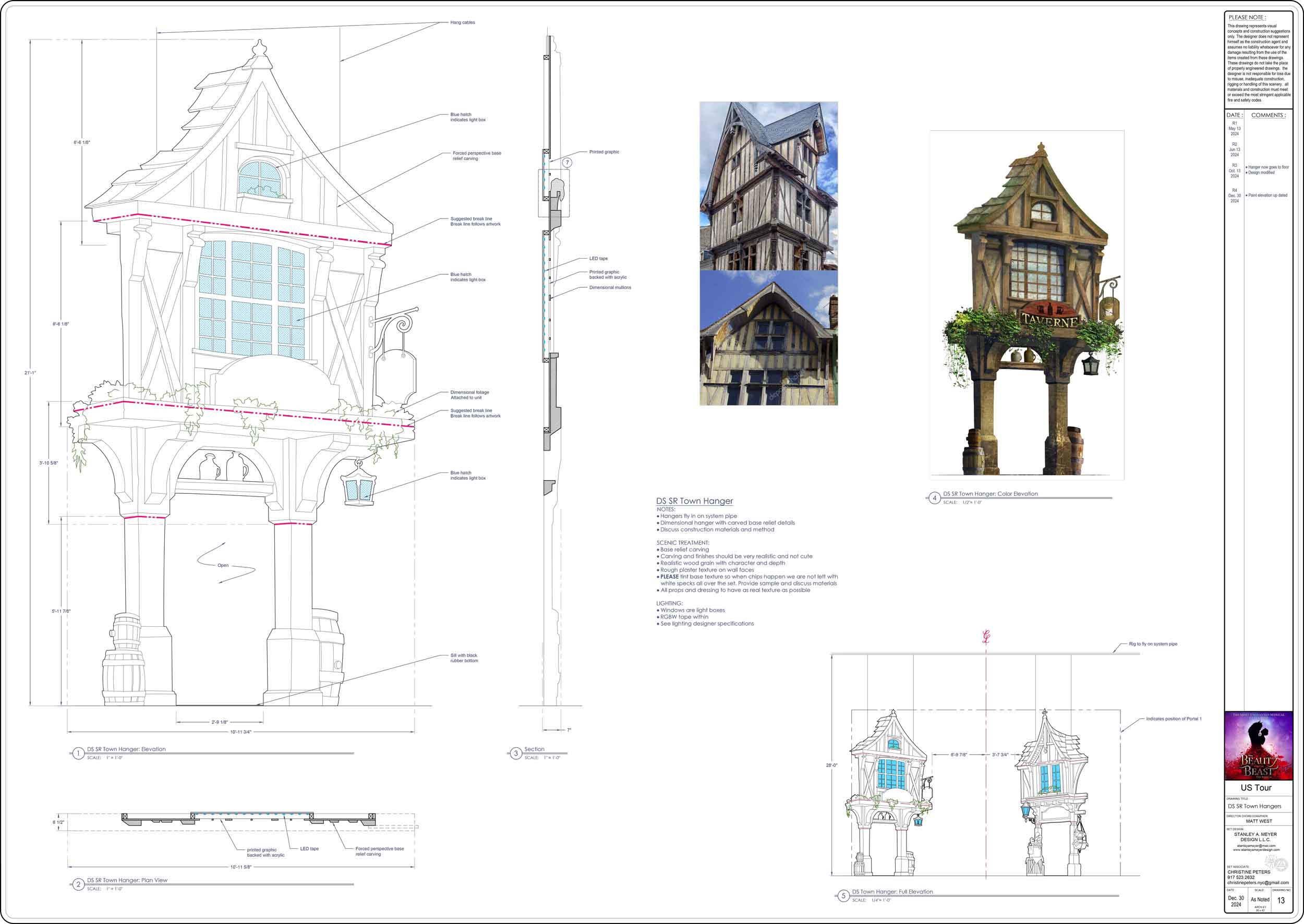Click the Hang cables annotation label
The height and width of the screenshot is (924, 1304).
tap(462, 23)
